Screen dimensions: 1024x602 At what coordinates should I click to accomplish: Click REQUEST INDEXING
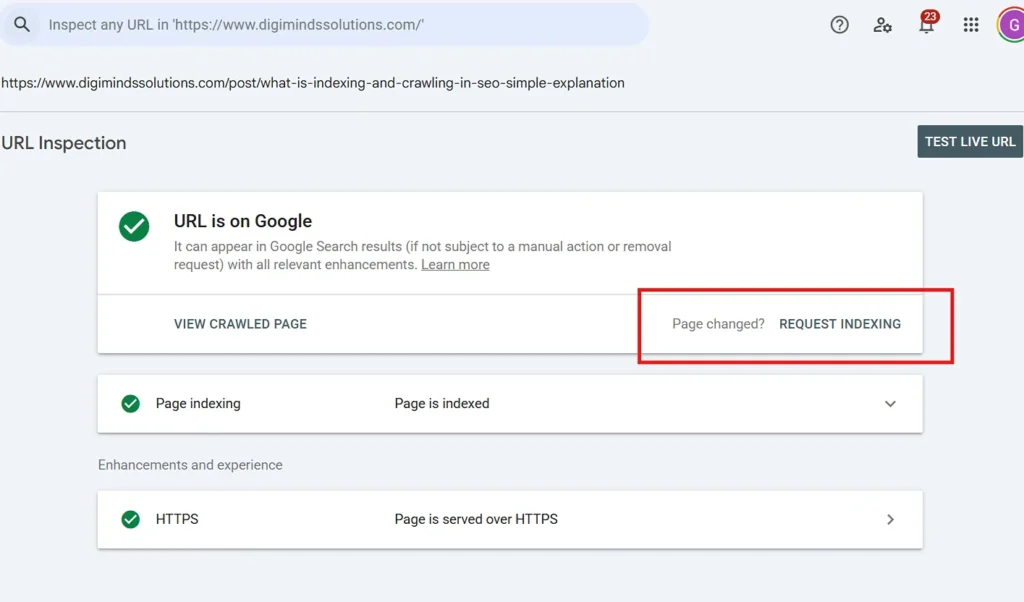coord(840,324)
